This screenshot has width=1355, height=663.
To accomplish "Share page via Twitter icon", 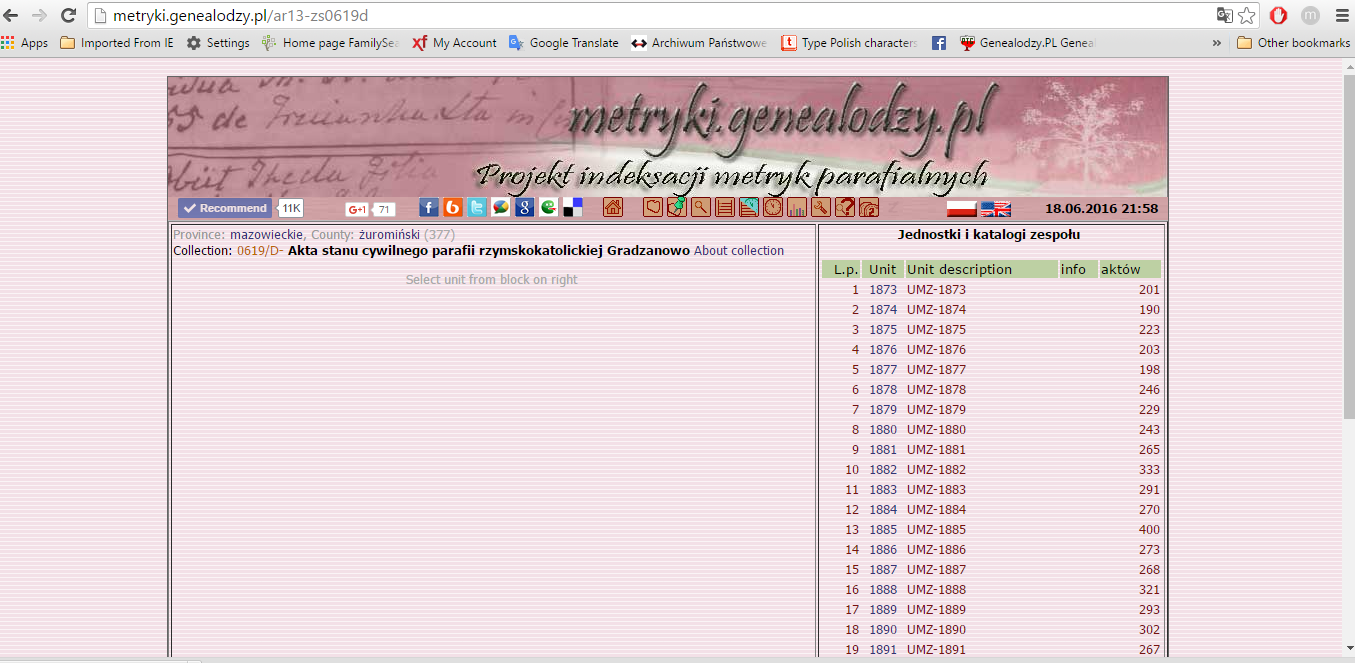I will pos(477,208).
